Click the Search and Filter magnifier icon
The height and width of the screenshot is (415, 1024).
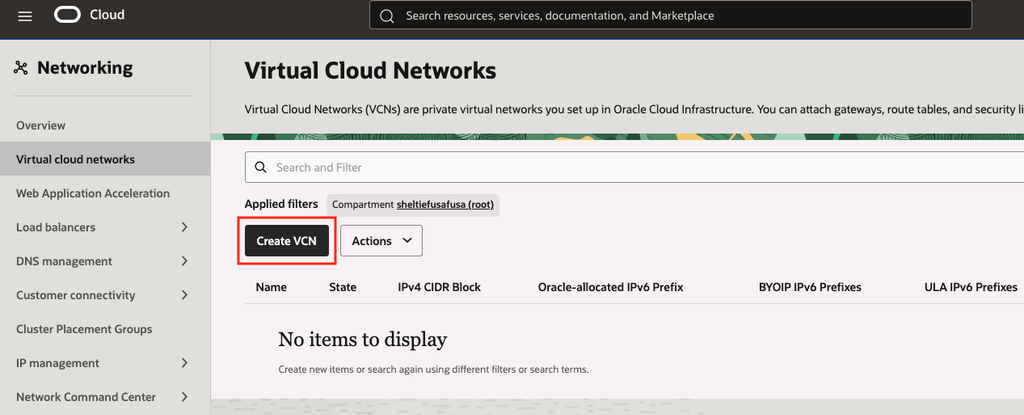point(261,167)
